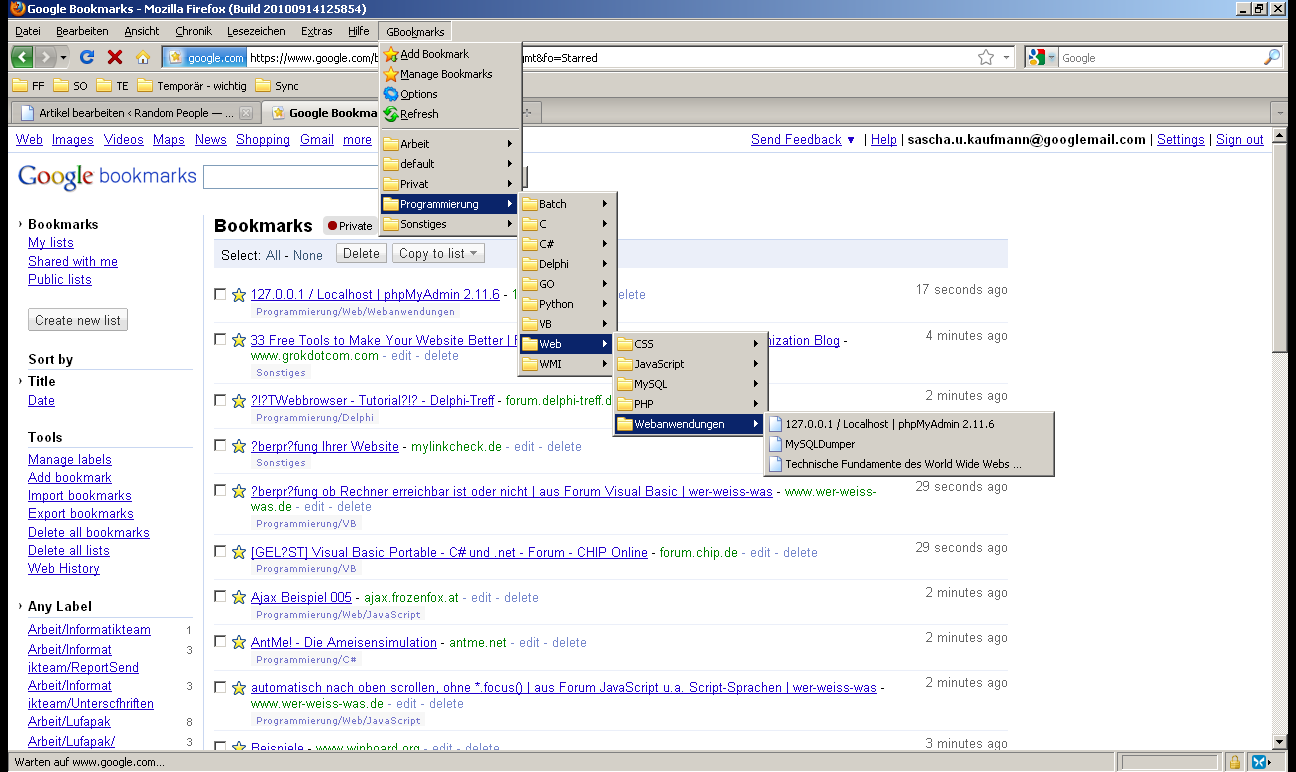
Task: Expand the MySQL folder under Web
Action: (690, 384)
